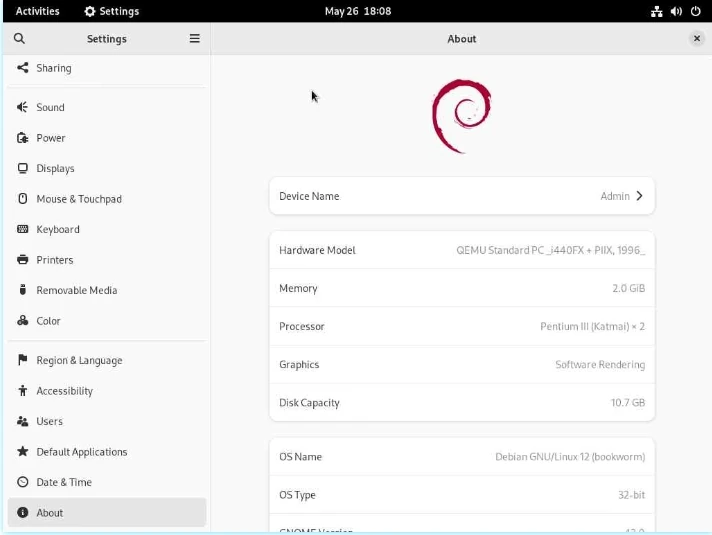Click the Region & Language flag icon

[23, 360]
